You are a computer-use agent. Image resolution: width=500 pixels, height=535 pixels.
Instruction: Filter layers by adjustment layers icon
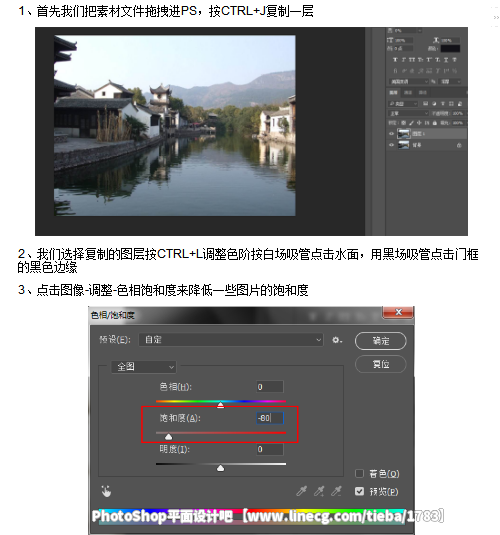pos(434,104)
